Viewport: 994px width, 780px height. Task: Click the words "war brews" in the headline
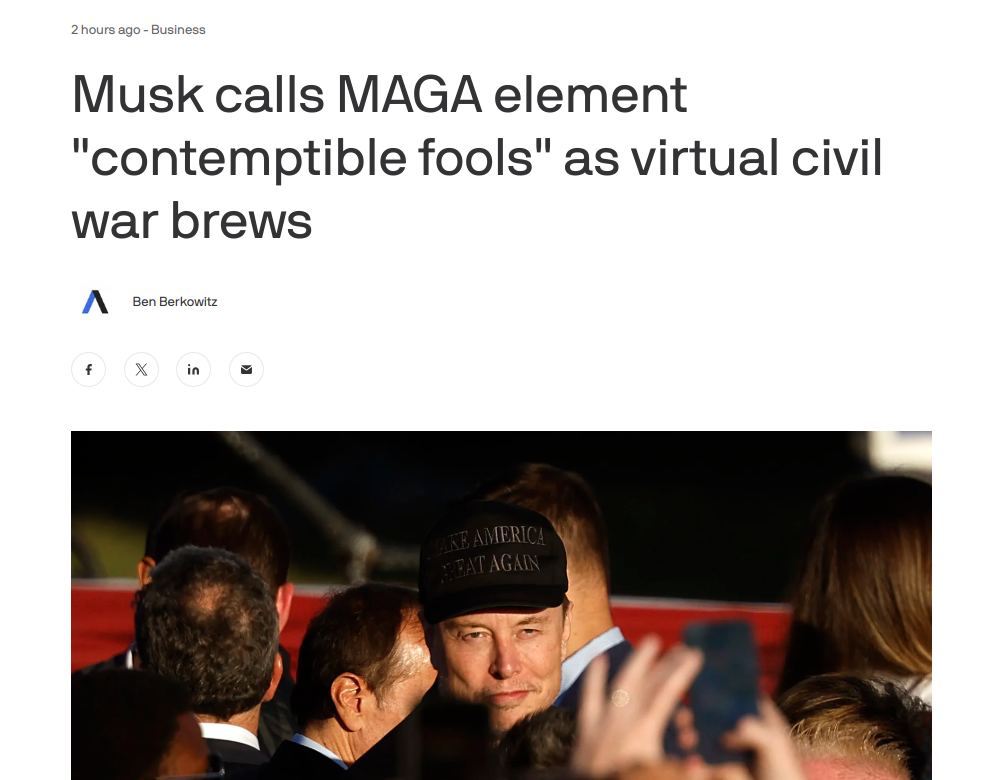[x=191, y=221]
